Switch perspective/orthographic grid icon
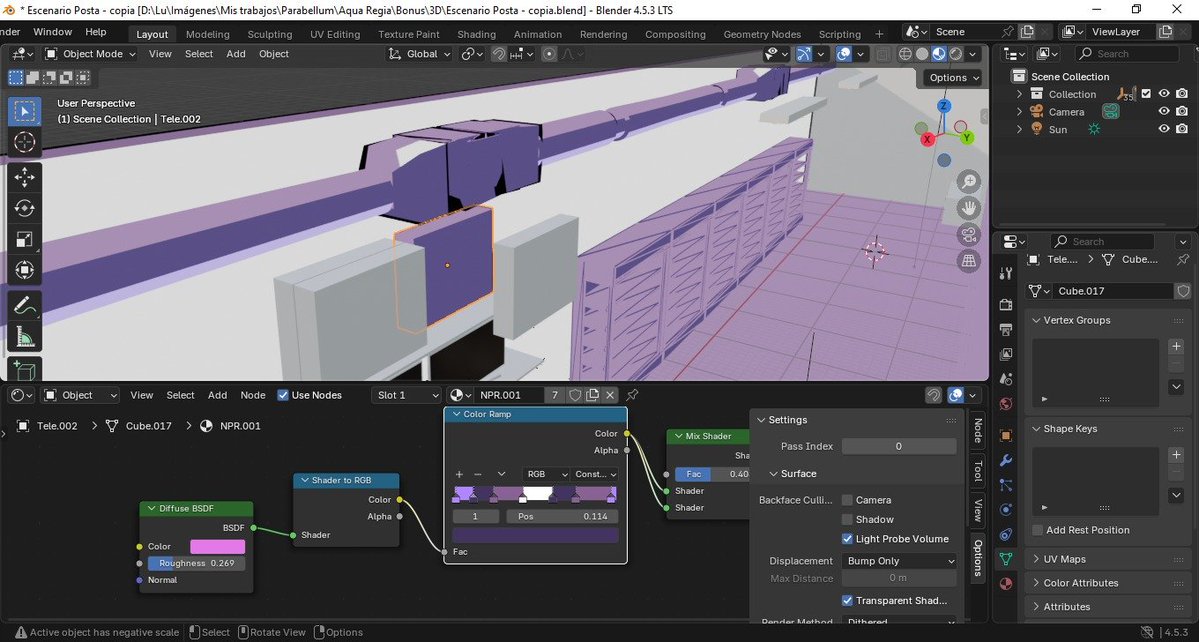This screenshot has height=642, width=1199. click(x=969, y=260)
